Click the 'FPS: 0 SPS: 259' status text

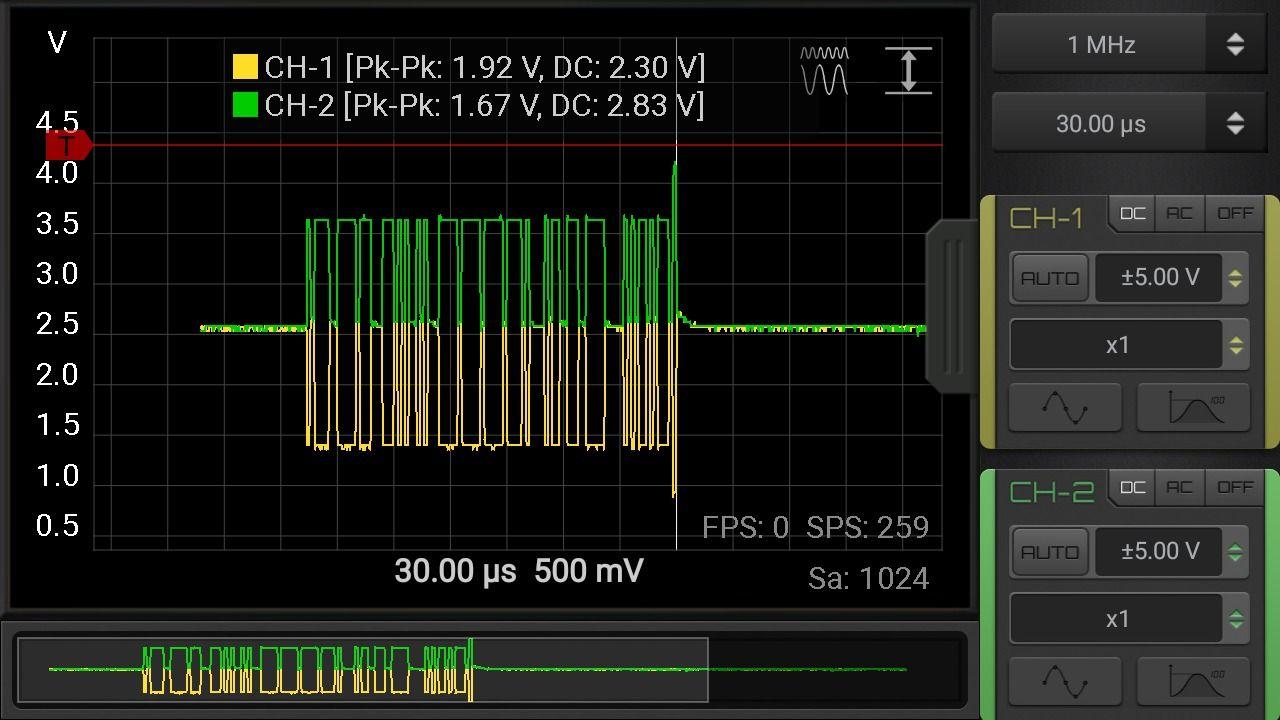(x=816, y=527)
